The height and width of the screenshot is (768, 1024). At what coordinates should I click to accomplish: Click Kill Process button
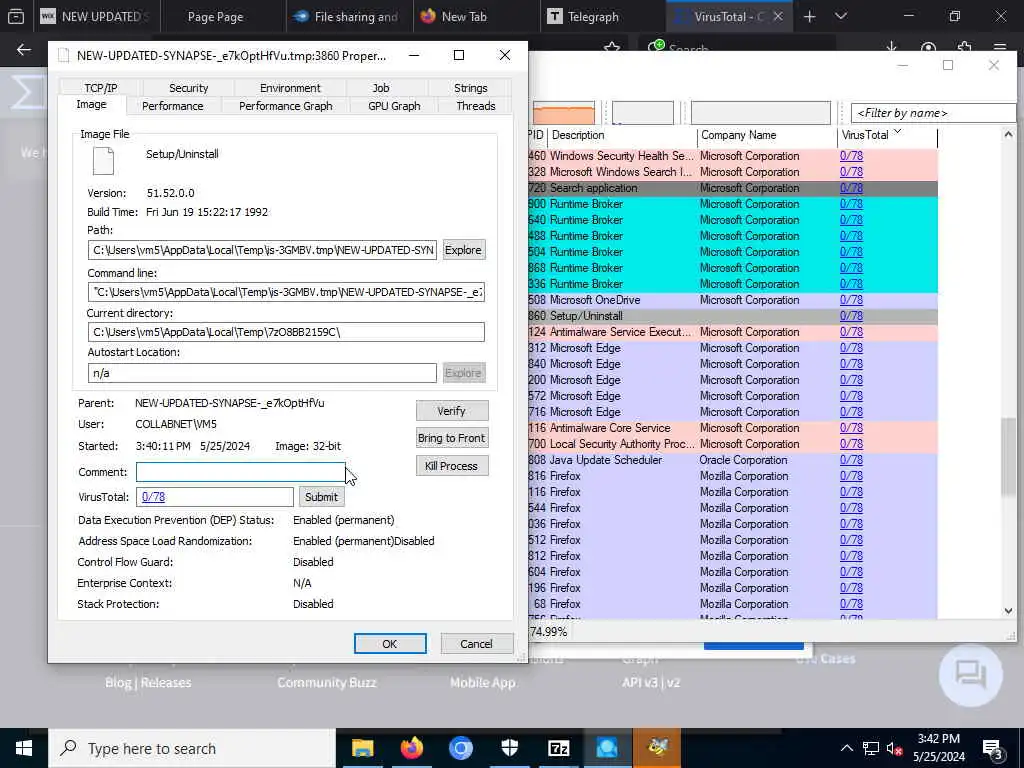tap(451, 466)
